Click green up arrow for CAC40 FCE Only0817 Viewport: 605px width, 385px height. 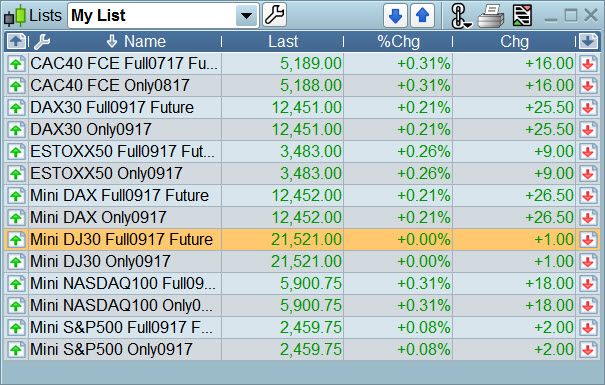tap(16, 86)
